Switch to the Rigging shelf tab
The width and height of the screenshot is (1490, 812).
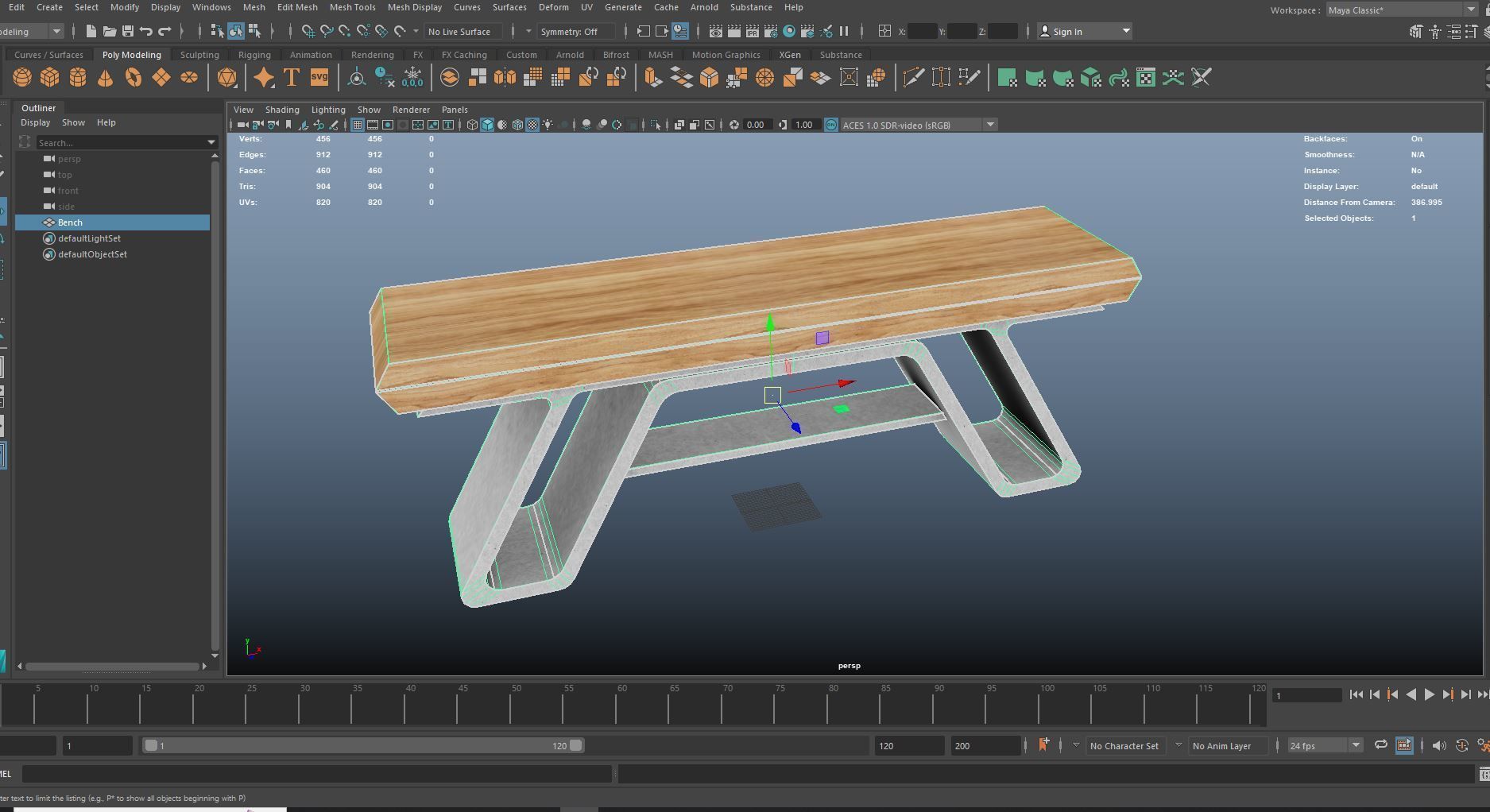(x=254, y=55)
